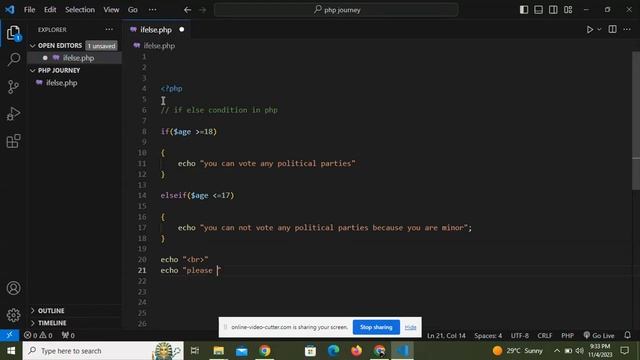Change CRLF end of line sequence
Image resolution: width=640 pixels, height=360 pixels.
click(x=544, y=336)
